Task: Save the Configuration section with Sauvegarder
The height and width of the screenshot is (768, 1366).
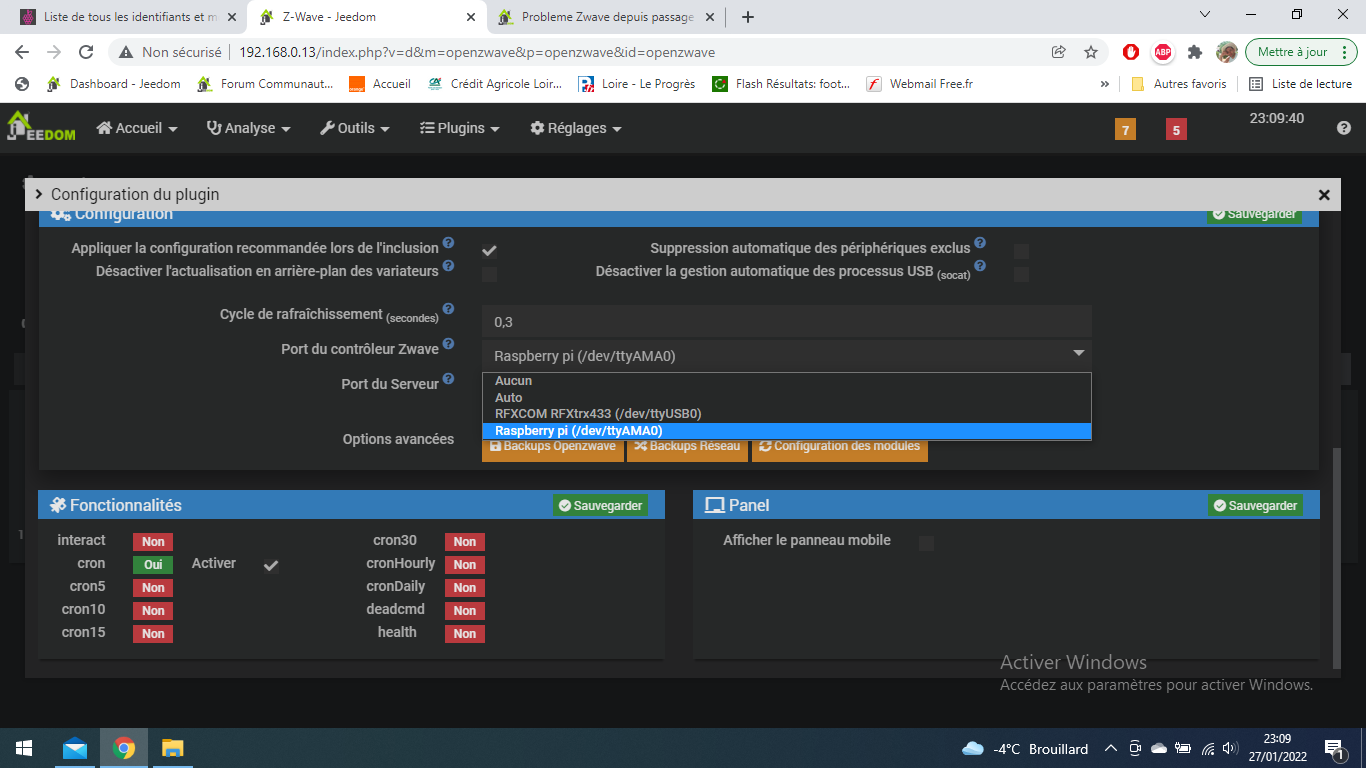Action: 1254,214
